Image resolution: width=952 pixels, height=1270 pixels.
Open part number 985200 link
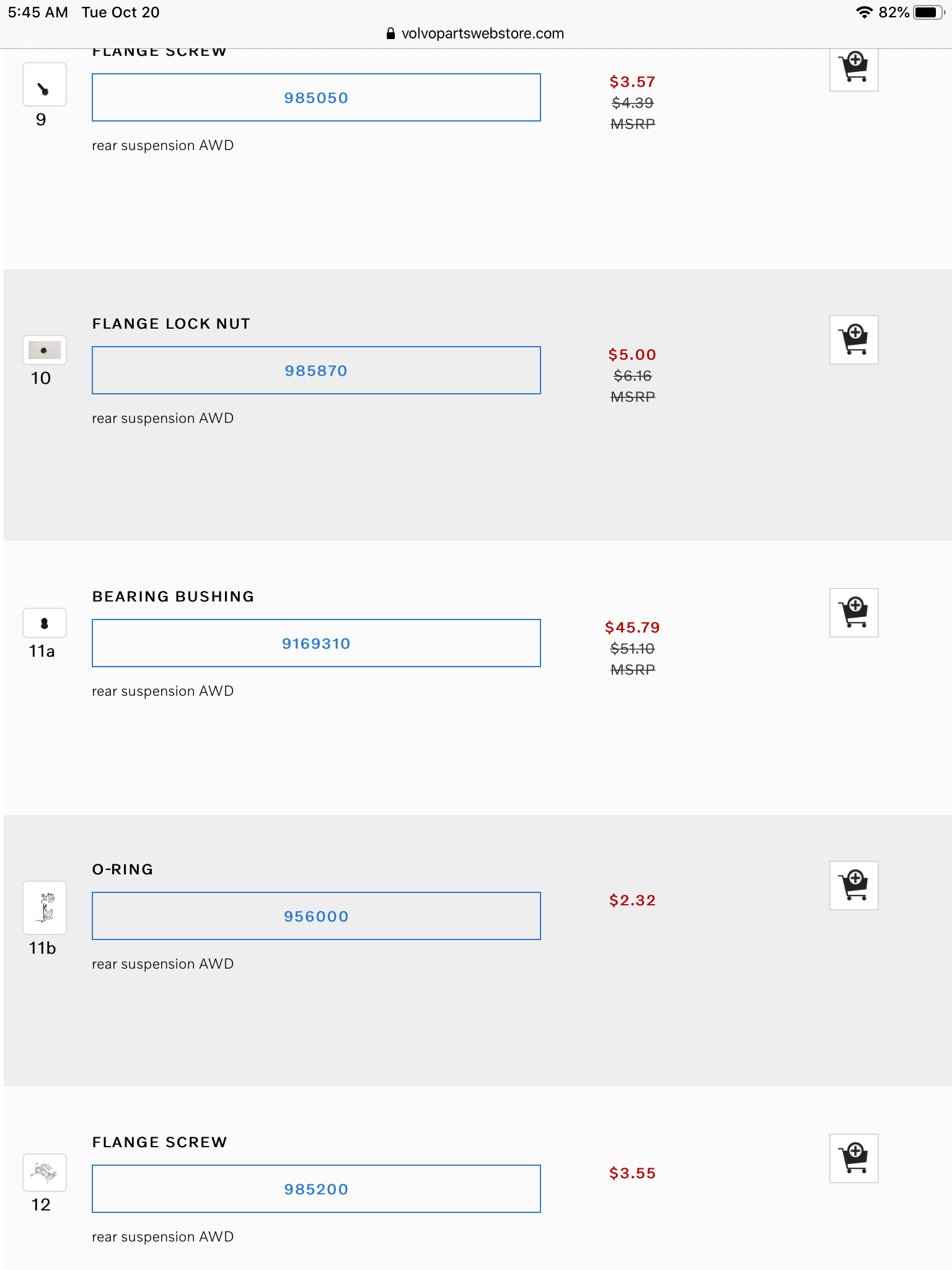316,1189
